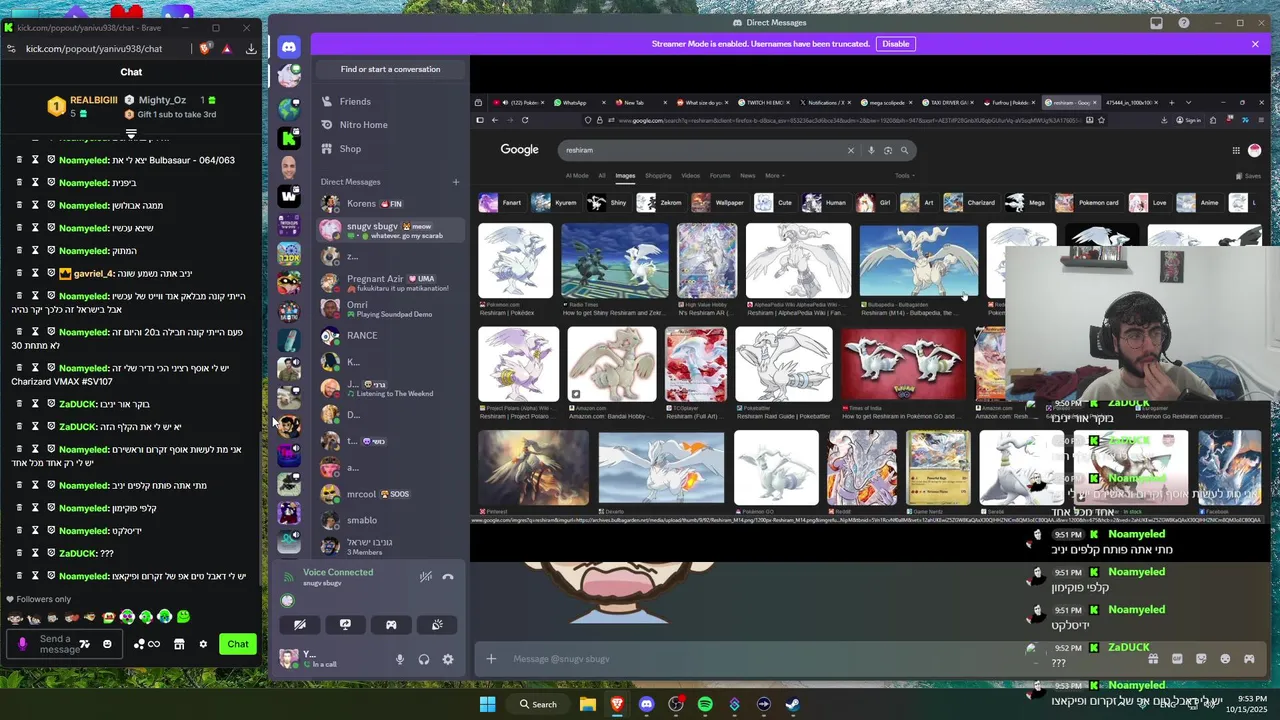This screenshot has width=1280, height=720.
Task: Click Windows taskbar Search box
Action: pyautogui.click(x=538, y=704)
